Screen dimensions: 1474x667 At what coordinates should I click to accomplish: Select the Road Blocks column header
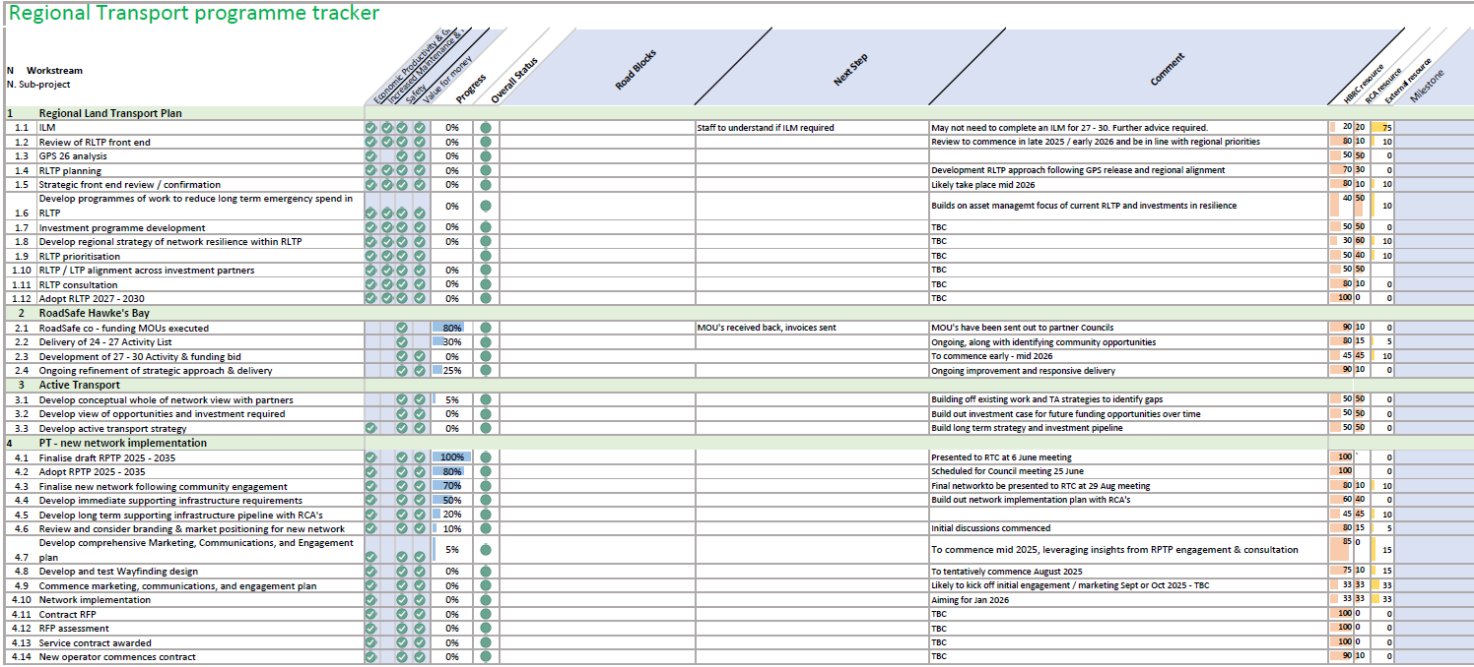point(635,70)
